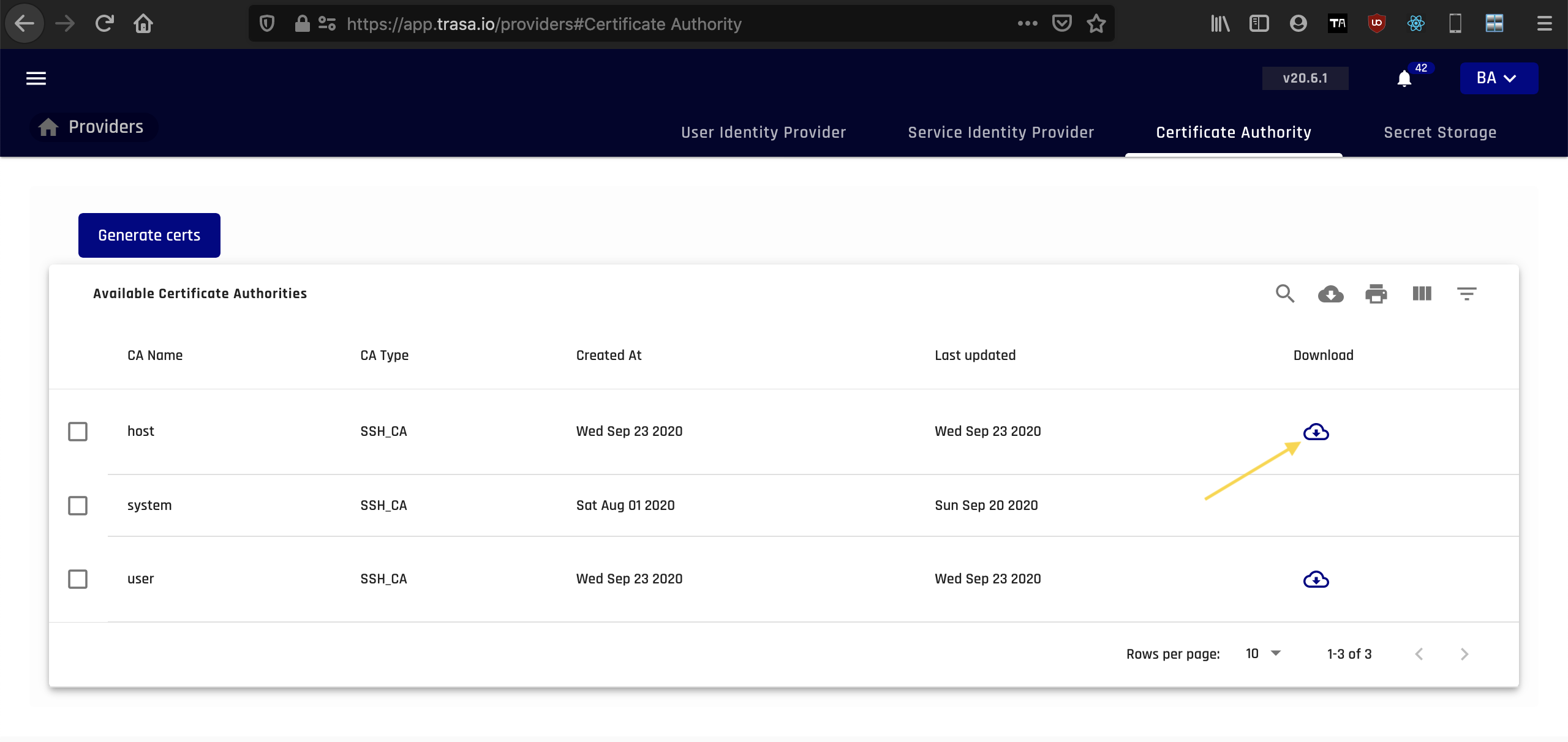Open the browser's more actions overflow menu
1568x742 pixels.
[1027, 23]
